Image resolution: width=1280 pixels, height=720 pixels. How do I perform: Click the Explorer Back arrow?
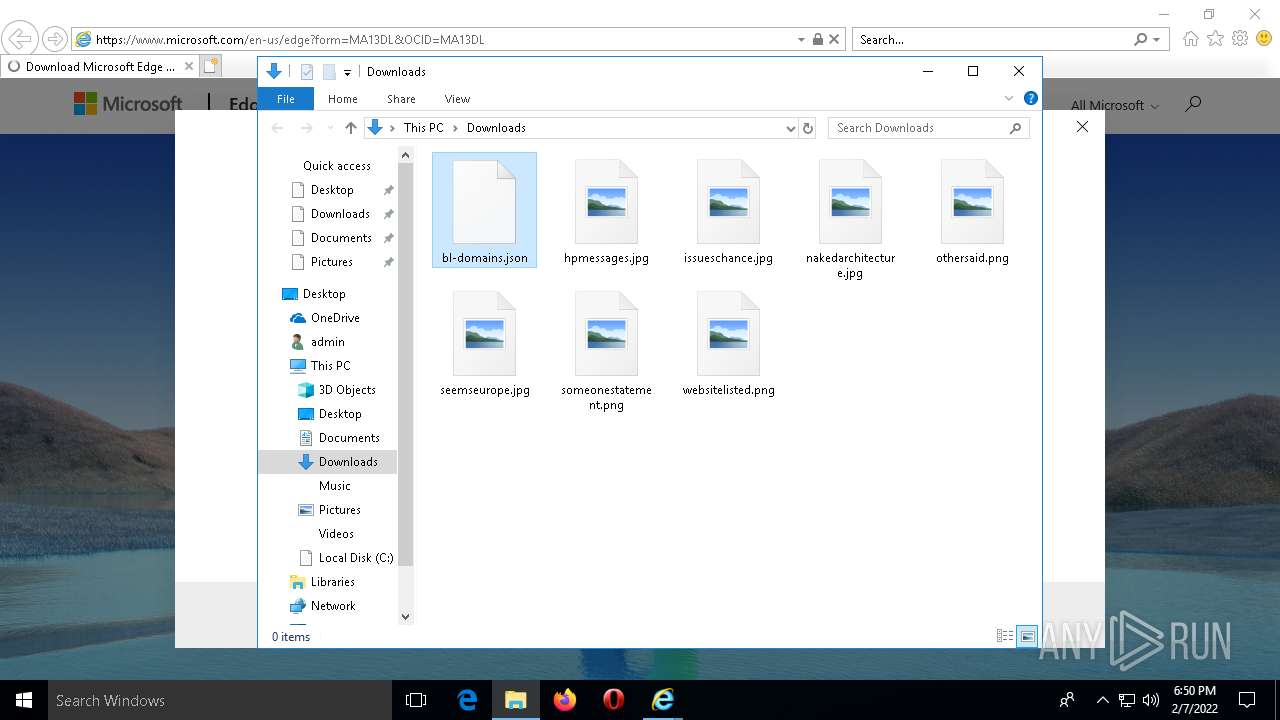(x=278, y=128)
